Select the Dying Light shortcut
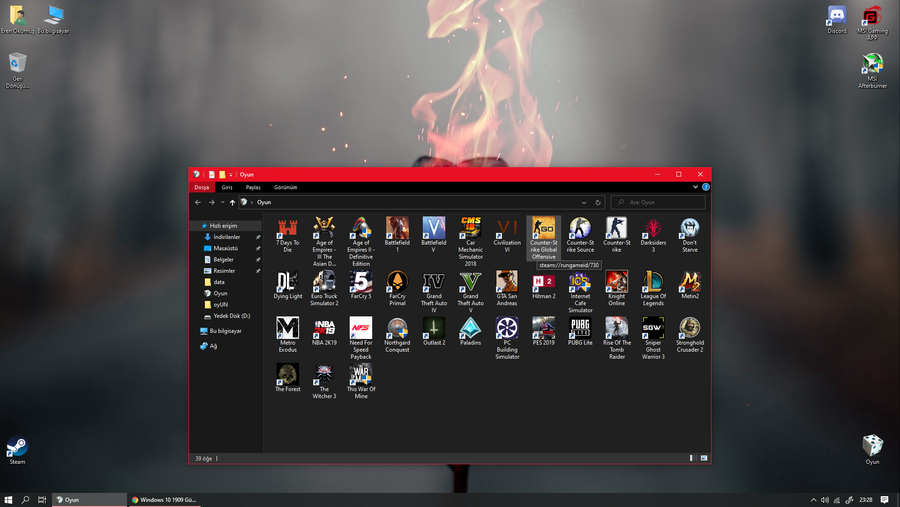 tap(288, 285)
